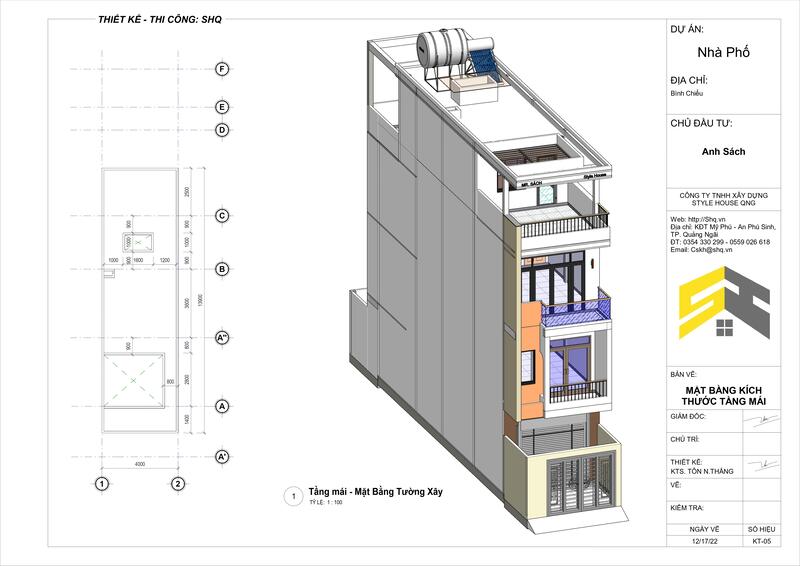Click the CHỦ ĐẦU TƯ label
The image size is (800, 566).
(x=702, y=124)
